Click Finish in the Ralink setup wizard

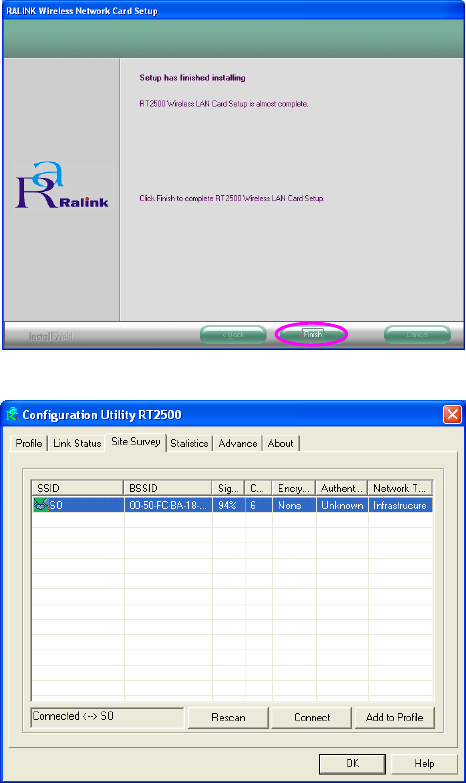(313, 335)
